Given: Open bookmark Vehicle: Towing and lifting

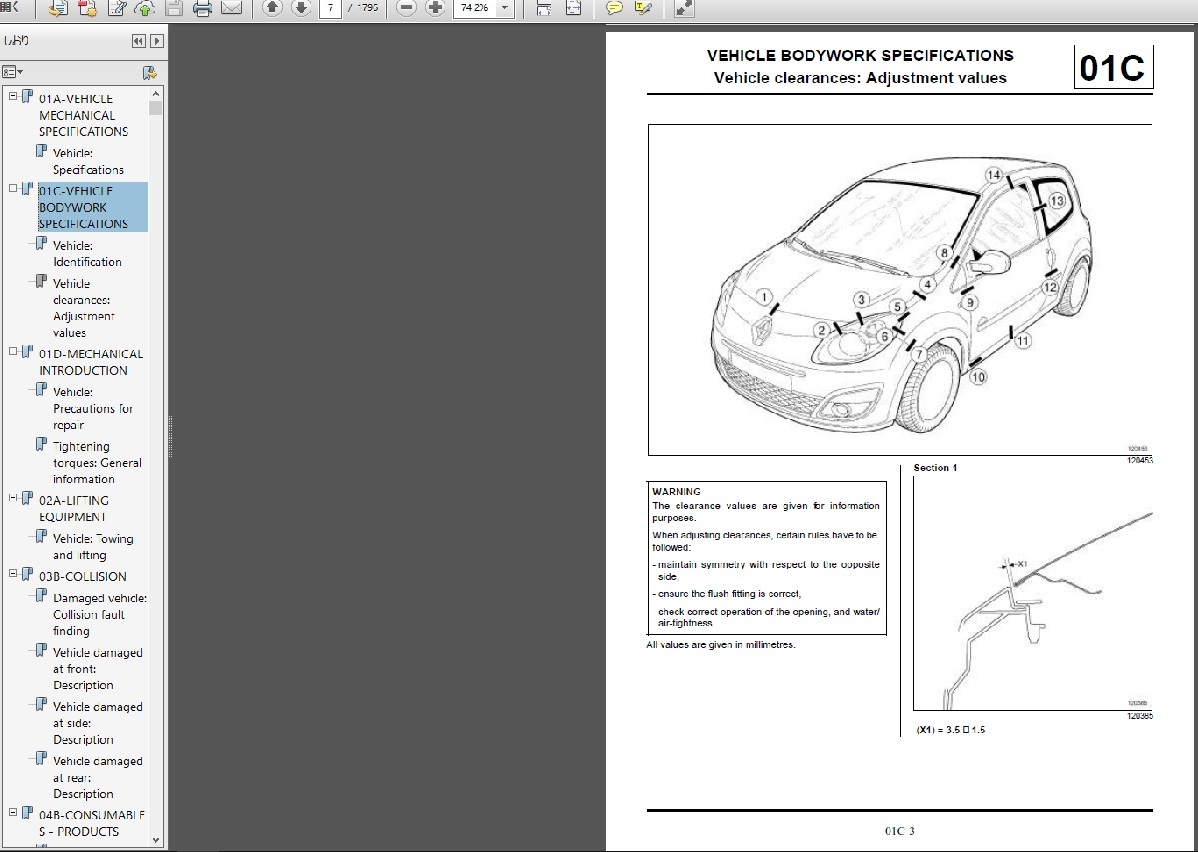Looking at the screenshot, I should click(92, 547).
